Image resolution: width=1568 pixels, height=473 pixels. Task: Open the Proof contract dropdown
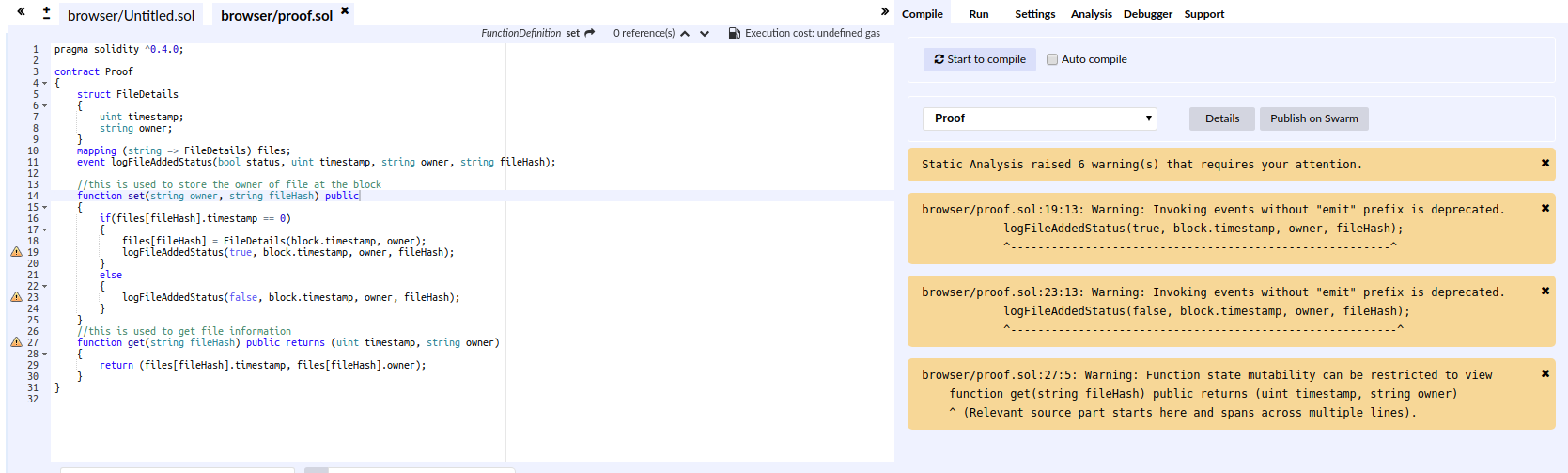click(x=1039, y=118)
